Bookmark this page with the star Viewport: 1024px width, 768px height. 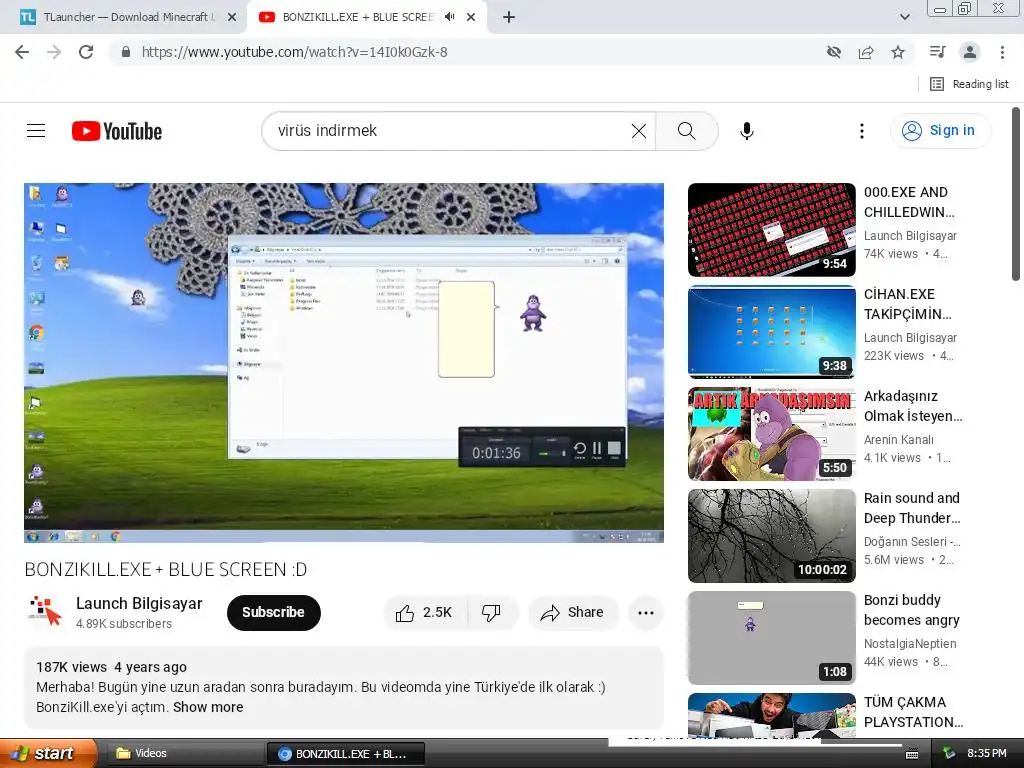[x=898, y=52]
